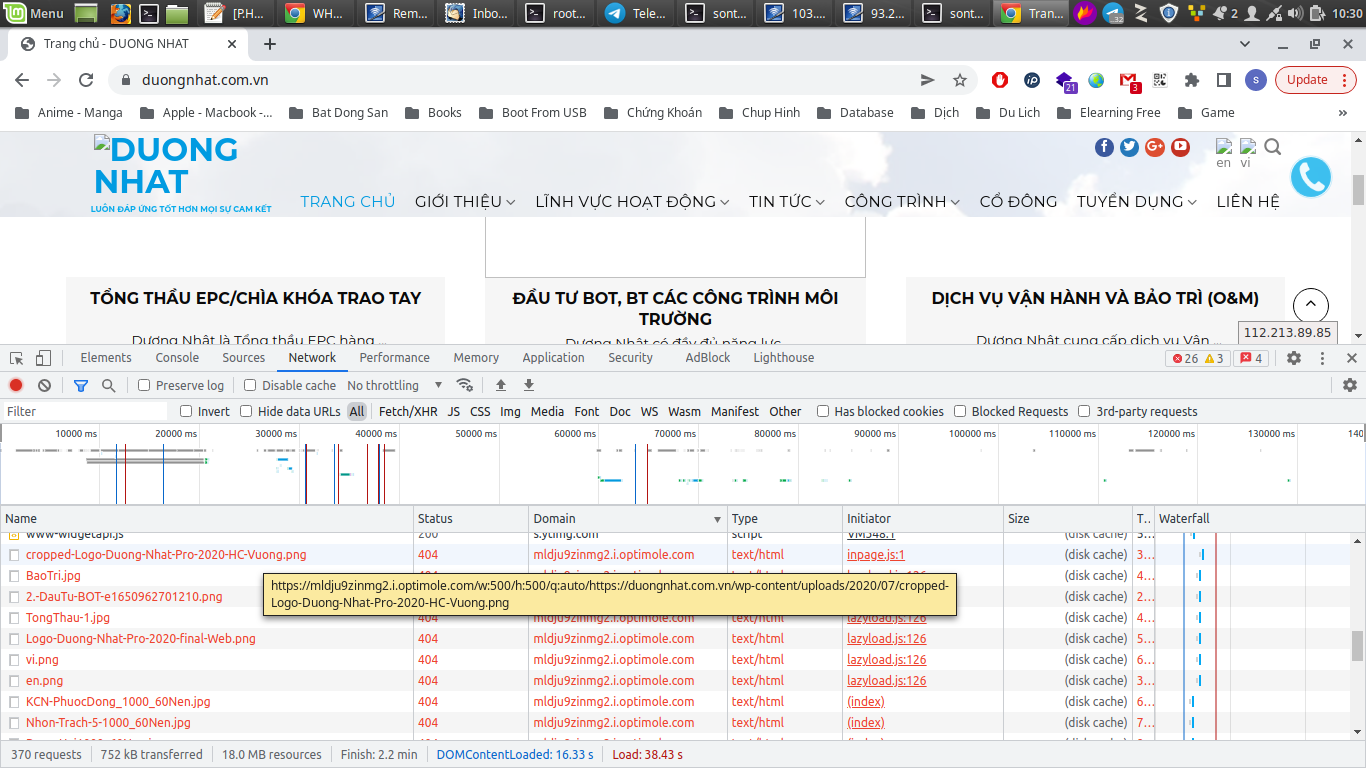Open DevTools main settings gear
This screenshot has height=768, width=1366.
pos(1294,358)
